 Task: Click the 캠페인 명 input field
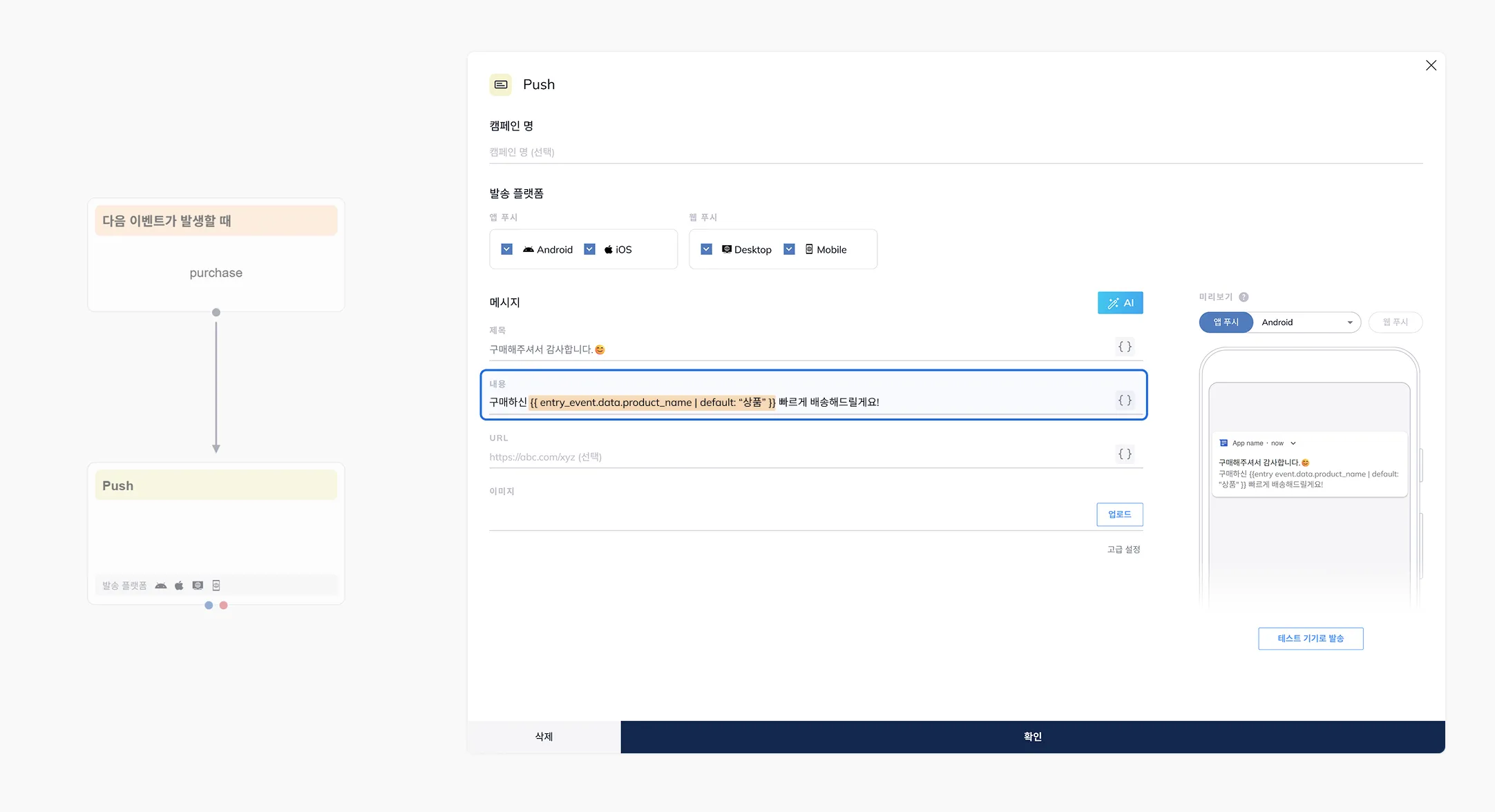click(x=955, y=152)
